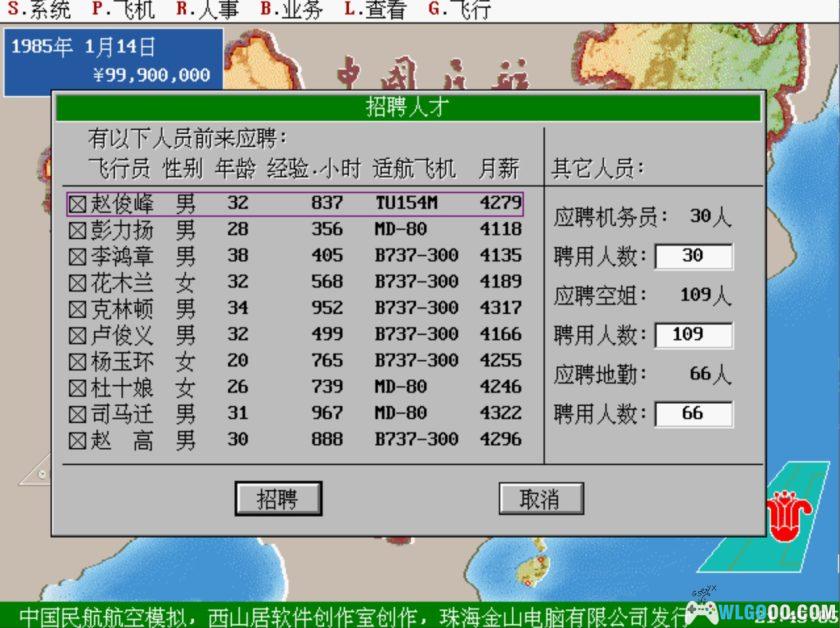This screenshot has height=628, width=840.
Task: Click the 机务员 hire count field
Action: click(694, 256)
